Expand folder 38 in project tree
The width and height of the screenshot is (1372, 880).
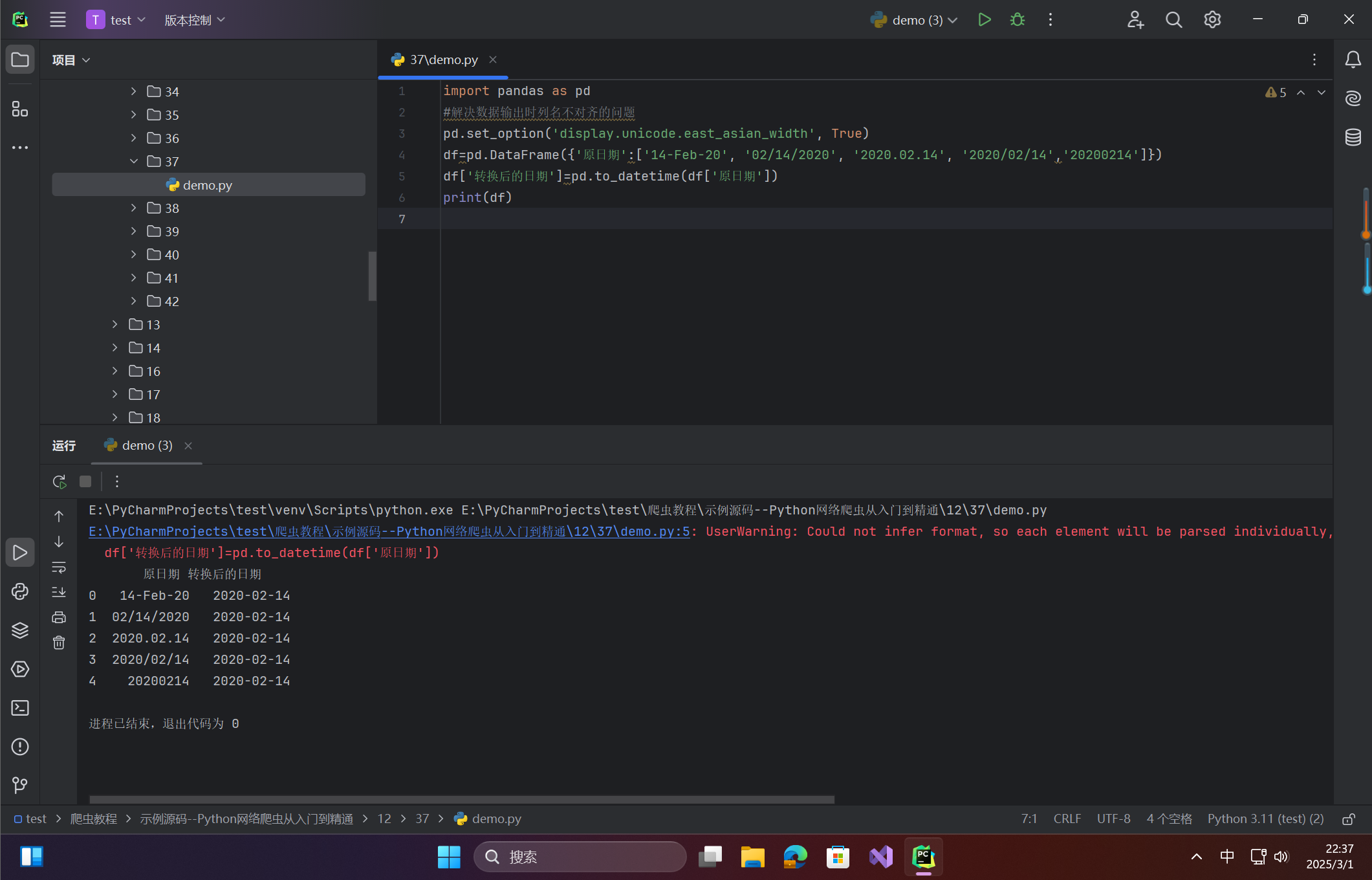coord(133,208)
